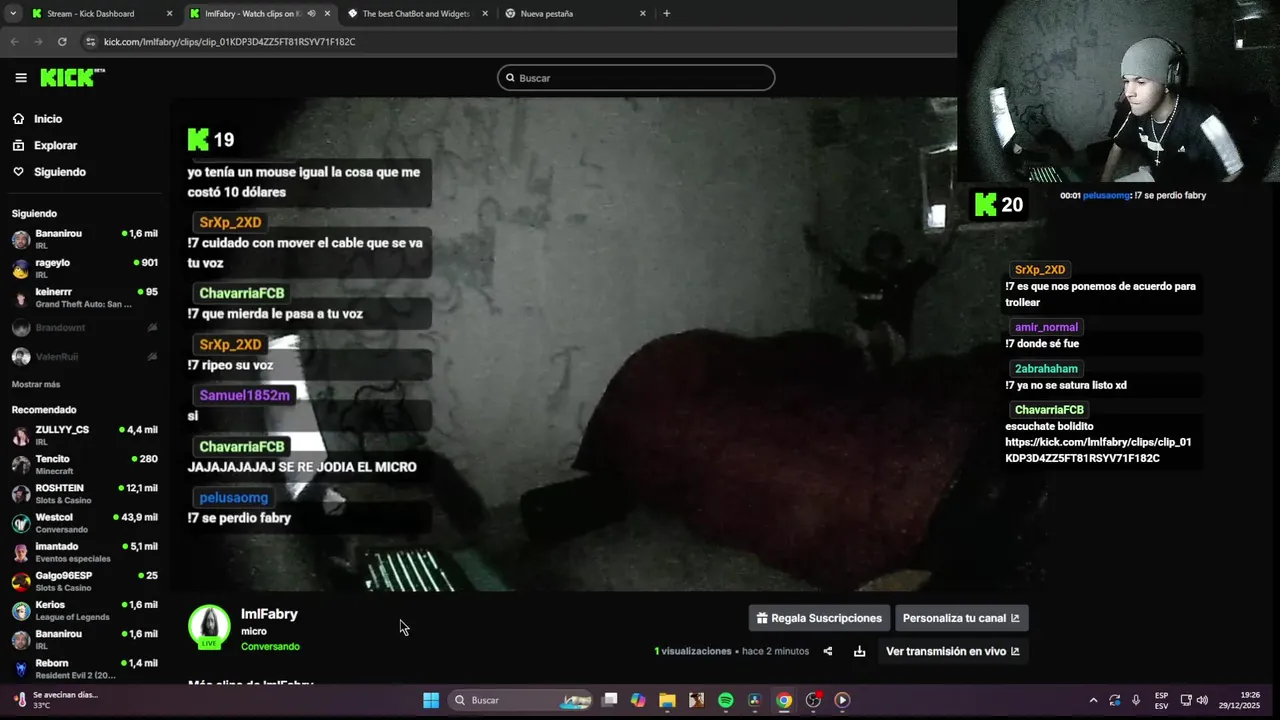Image resolution: width=1280 pixels, height=720 pixels.
Task: Switch to the Nueva pestaña tab
Action: tap(574, 14)
